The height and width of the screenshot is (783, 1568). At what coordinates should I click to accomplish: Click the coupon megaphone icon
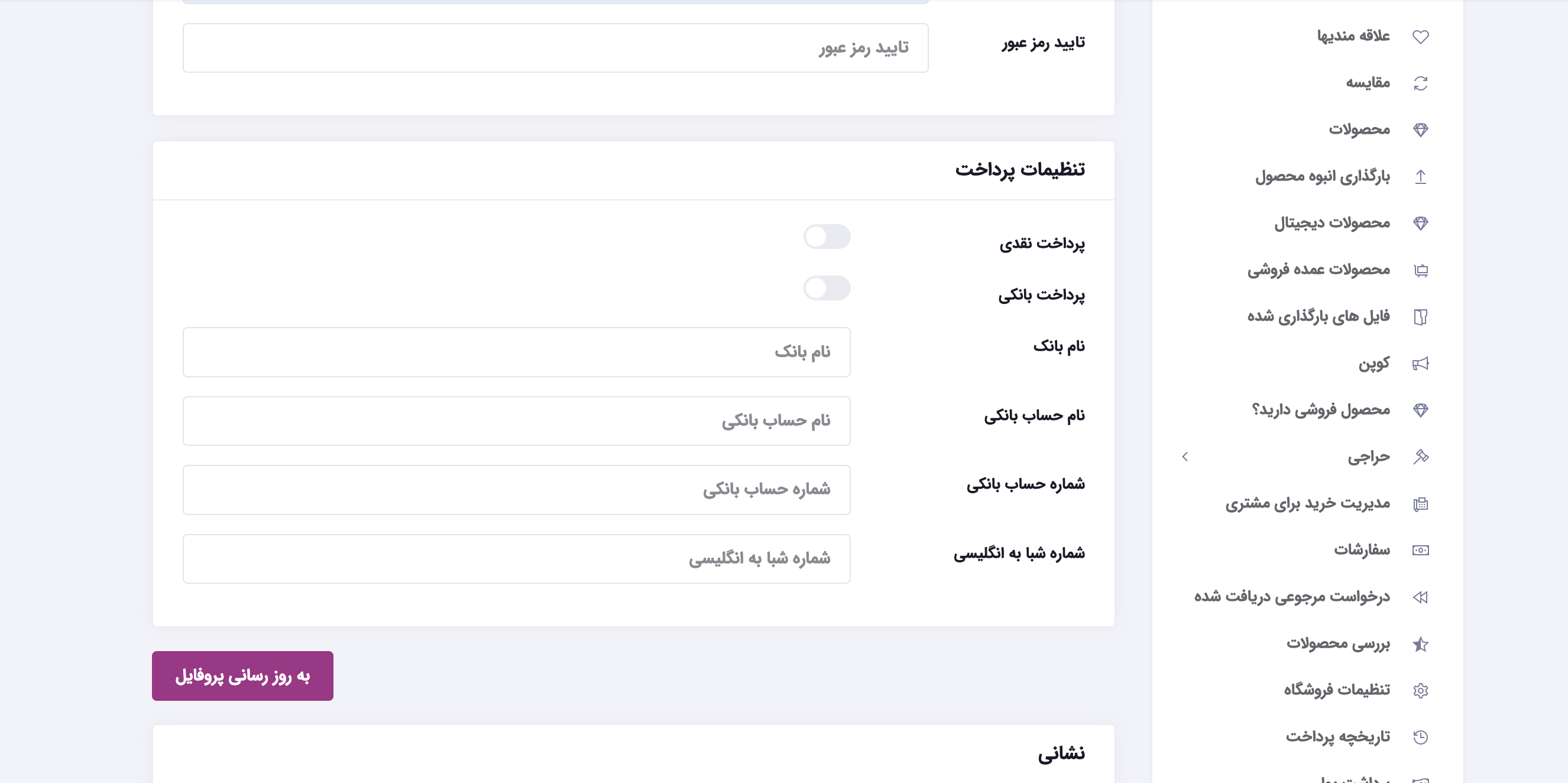click(1422, 363)
